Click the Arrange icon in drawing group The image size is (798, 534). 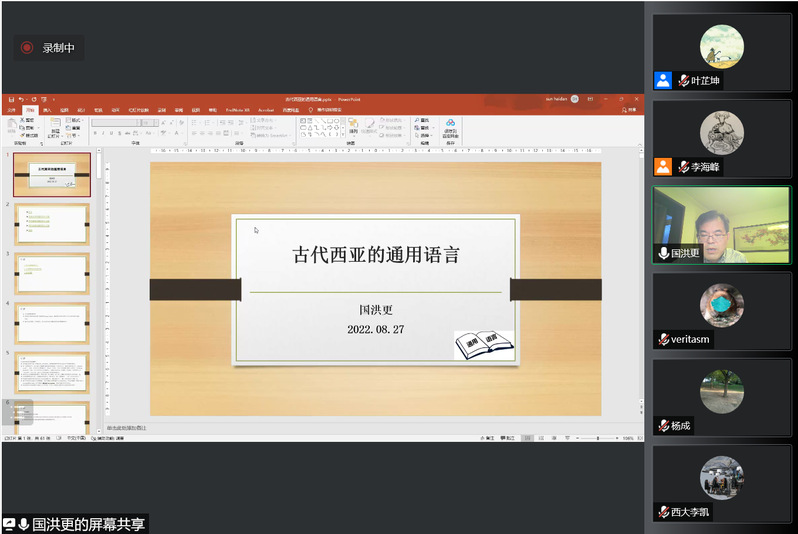point(353,126)
